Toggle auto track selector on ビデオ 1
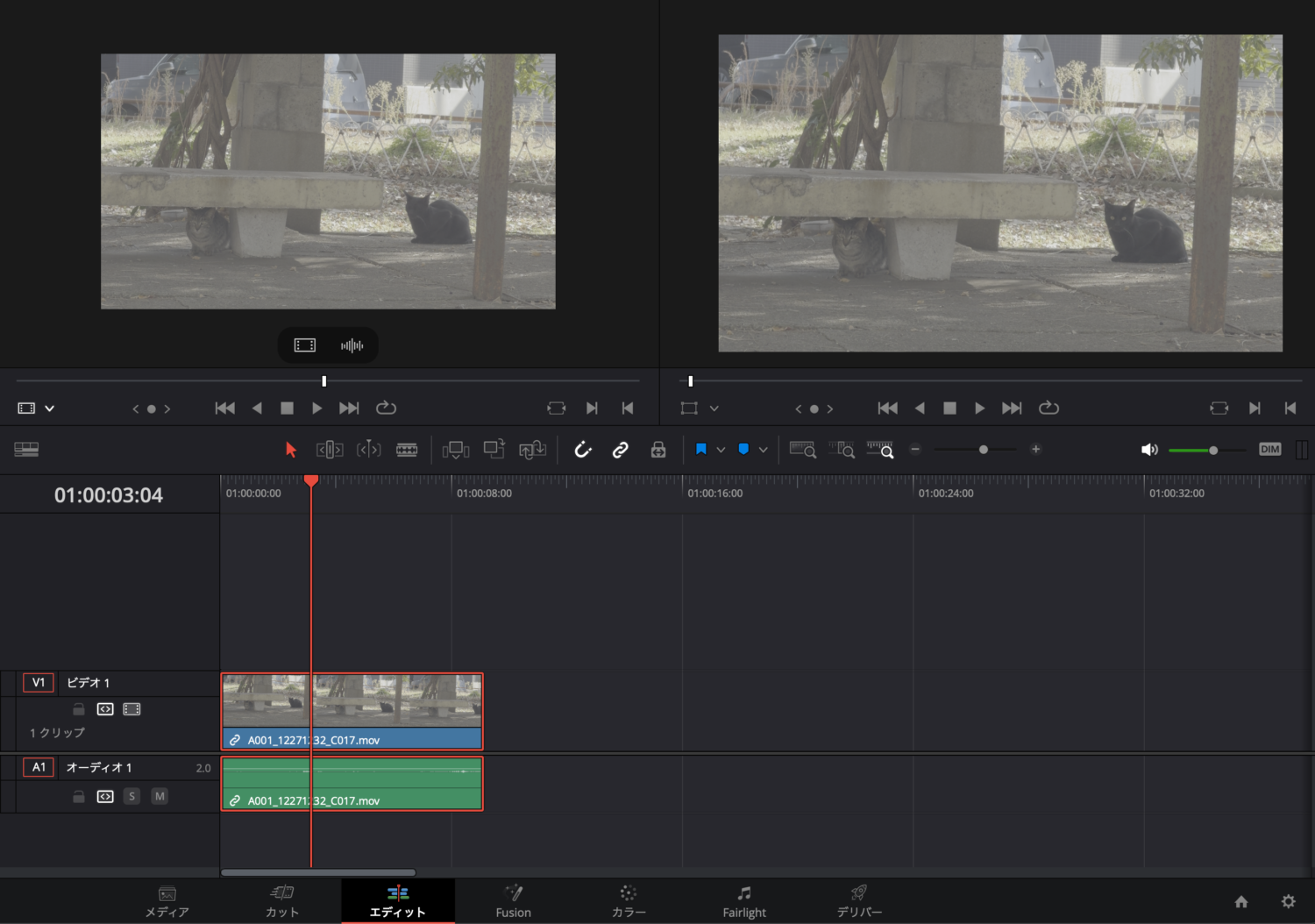This screenshot has width=1315, height=924. point(105,709)
